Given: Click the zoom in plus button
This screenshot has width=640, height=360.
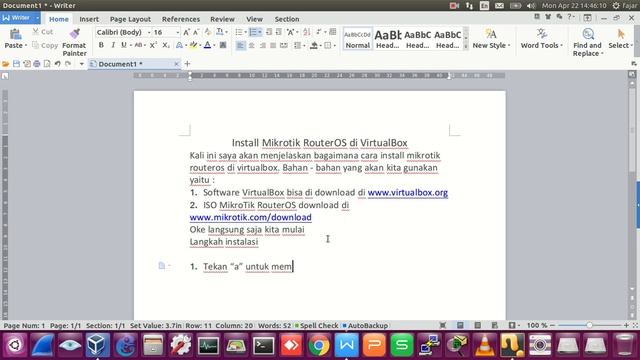Looking at the screenshot, I should [626, 325].
